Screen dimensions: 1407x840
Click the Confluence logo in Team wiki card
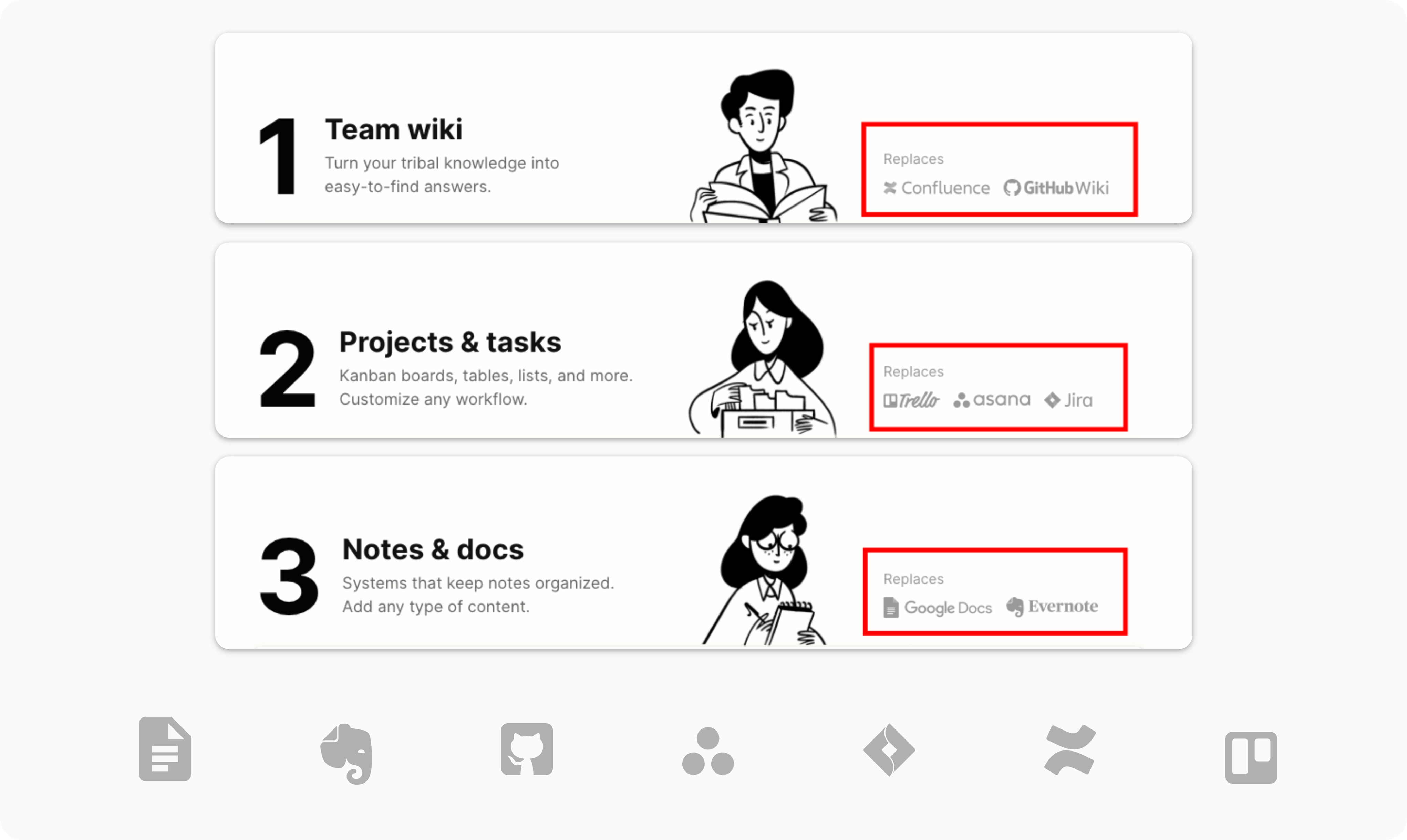pos(937,188)
